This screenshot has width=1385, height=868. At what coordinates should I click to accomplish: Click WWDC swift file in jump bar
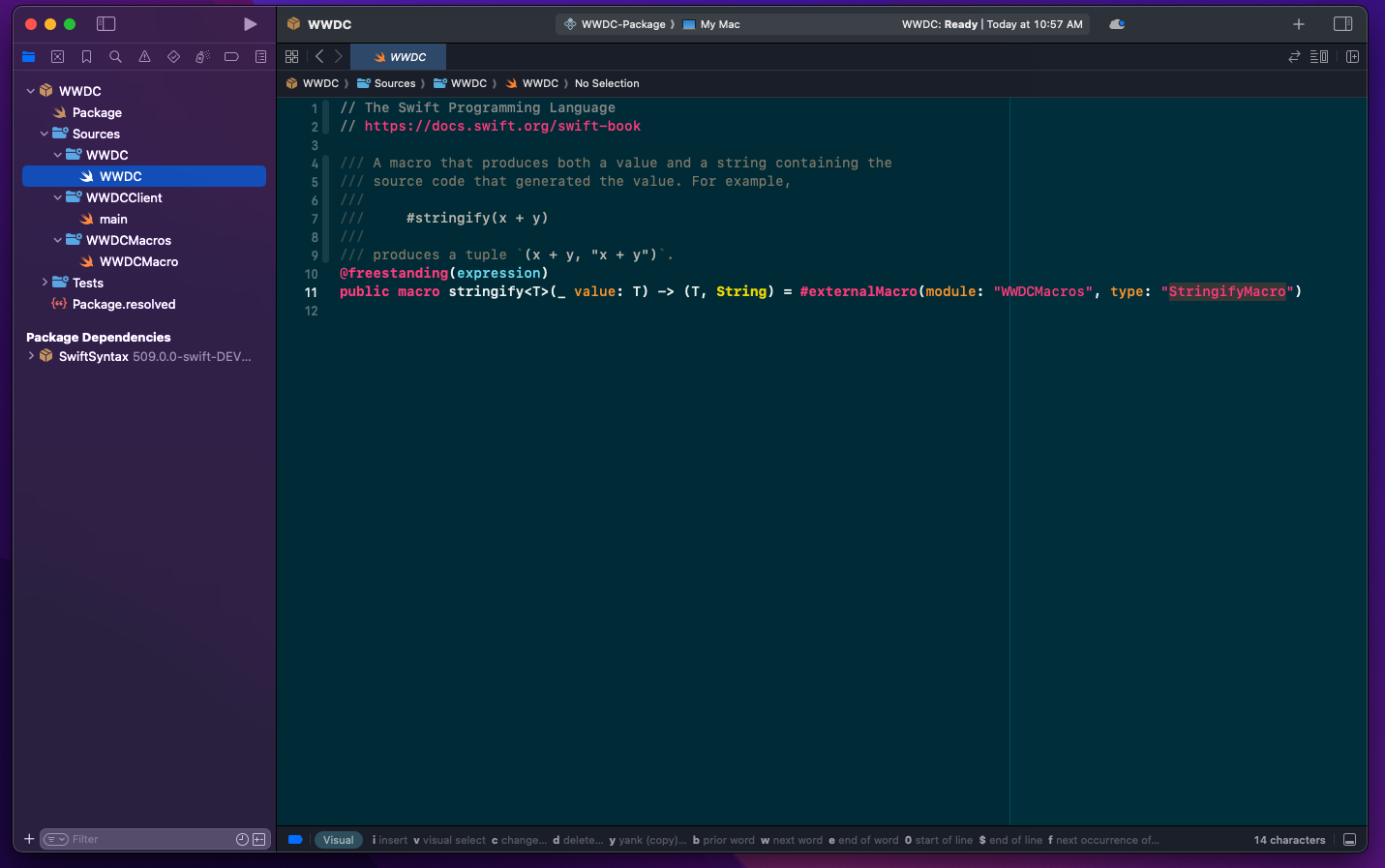click(532, 83)
